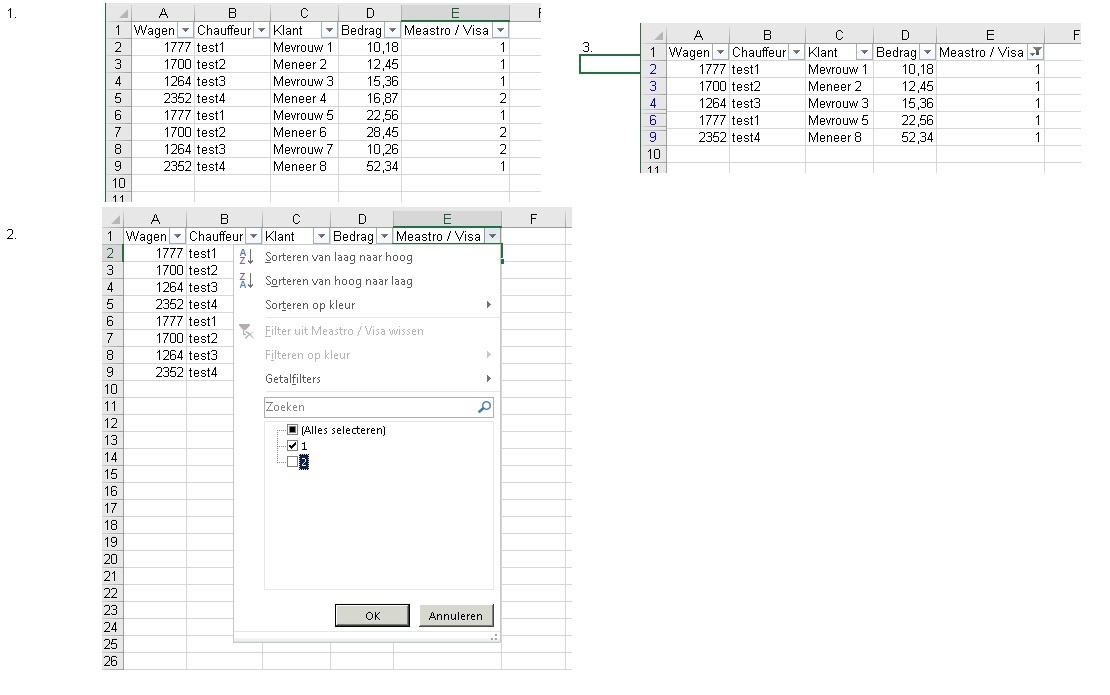Open Bedrag filter dropdown in sheet 1
Image resolution: width=1110 pixels, height=695 pixels.
pyautogui.click(x=392, y=30)
